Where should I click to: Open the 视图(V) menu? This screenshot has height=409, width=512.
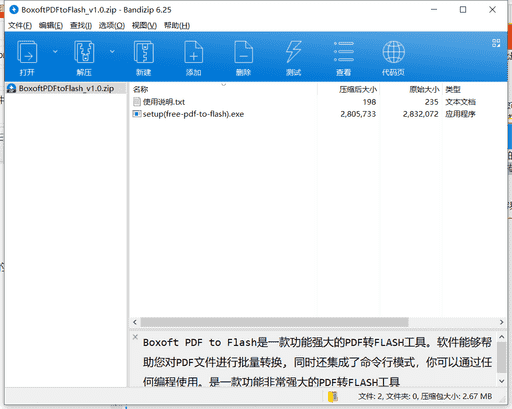144,25
